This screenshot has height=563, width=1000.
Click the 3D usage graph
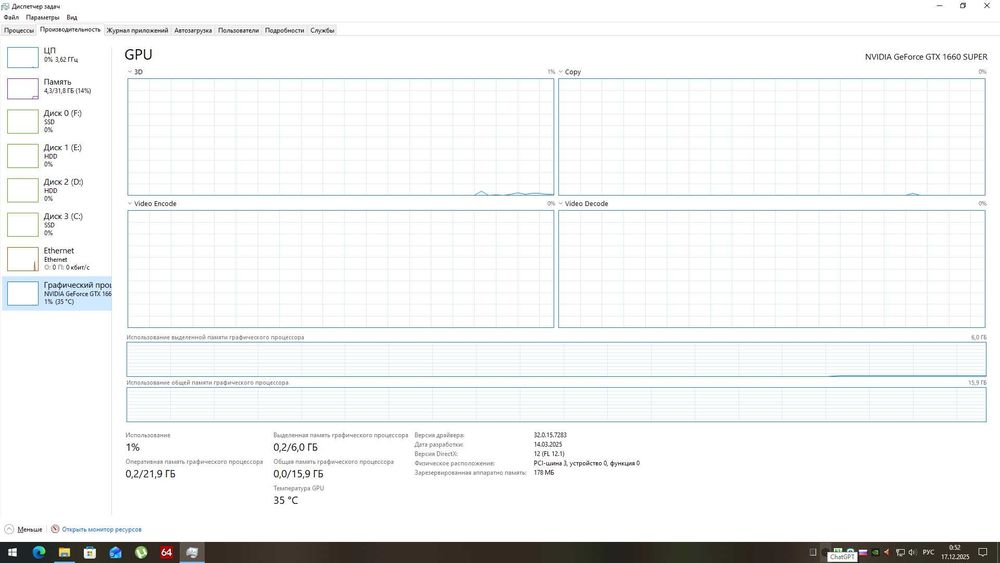[341, 137]
